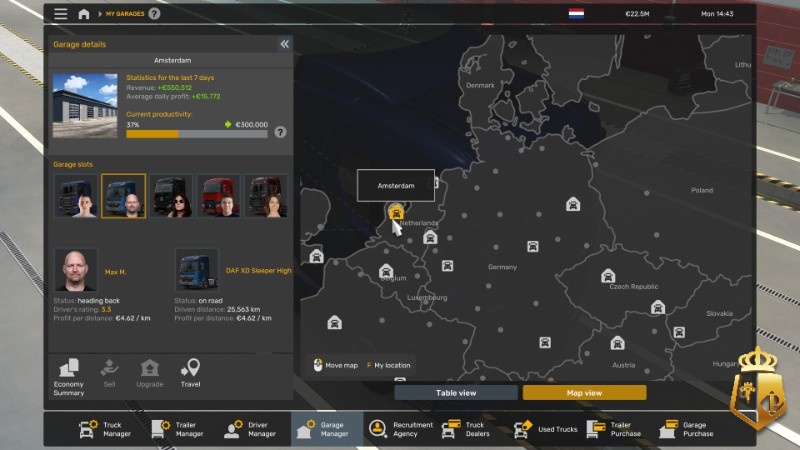
Task: Select fifth garage slot with dark red truck
Action: click(x=266, y=196)
